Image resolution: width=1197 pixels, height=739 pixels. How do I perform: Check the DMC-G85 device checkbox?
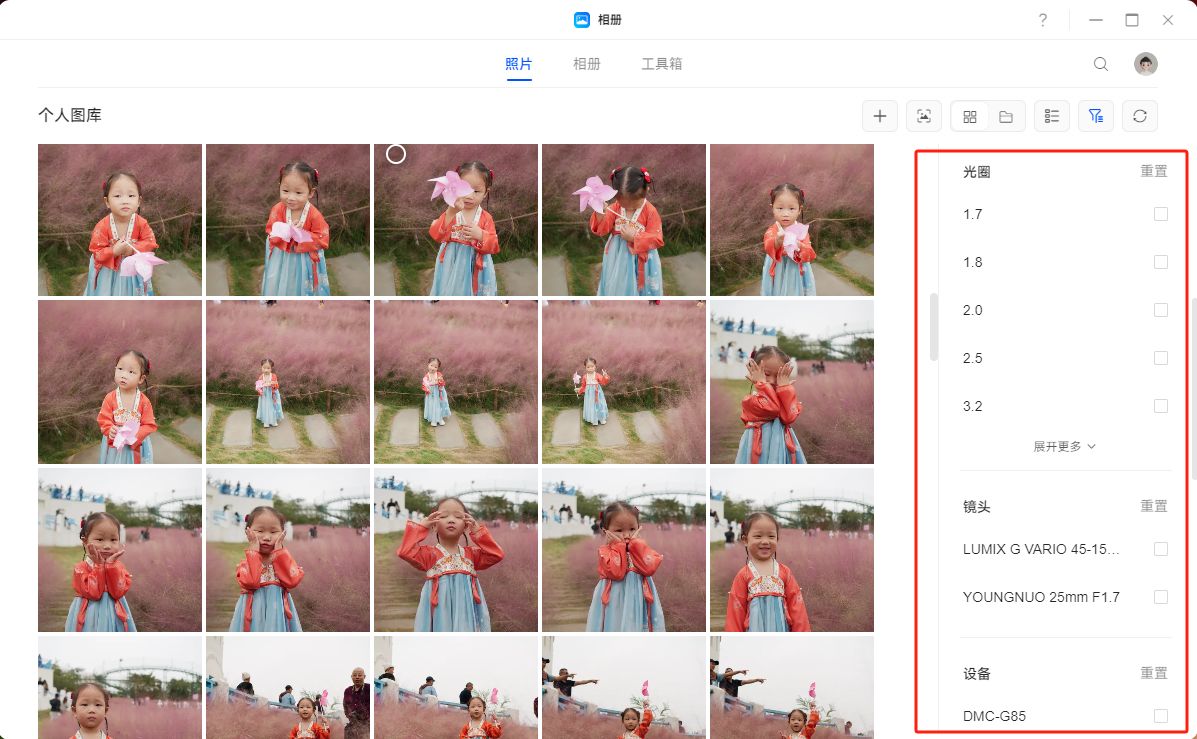[1160, 716]
